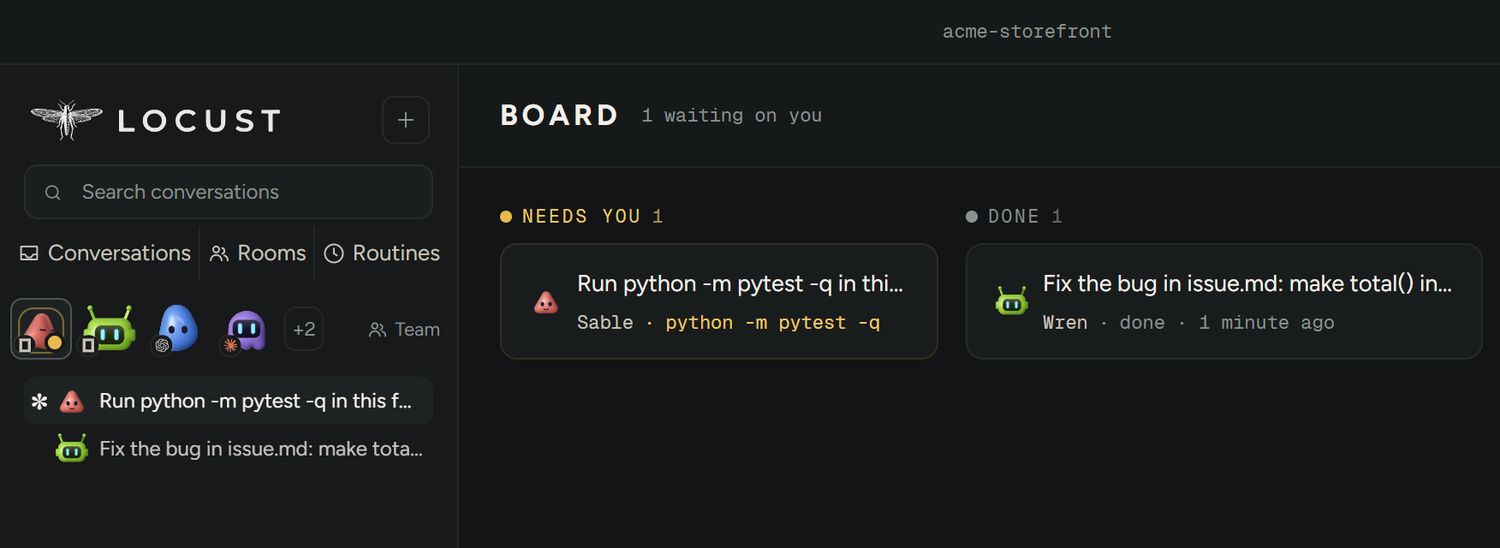Open sidebar conversation 'Run python -m pytest -q in this f...'

228,401
